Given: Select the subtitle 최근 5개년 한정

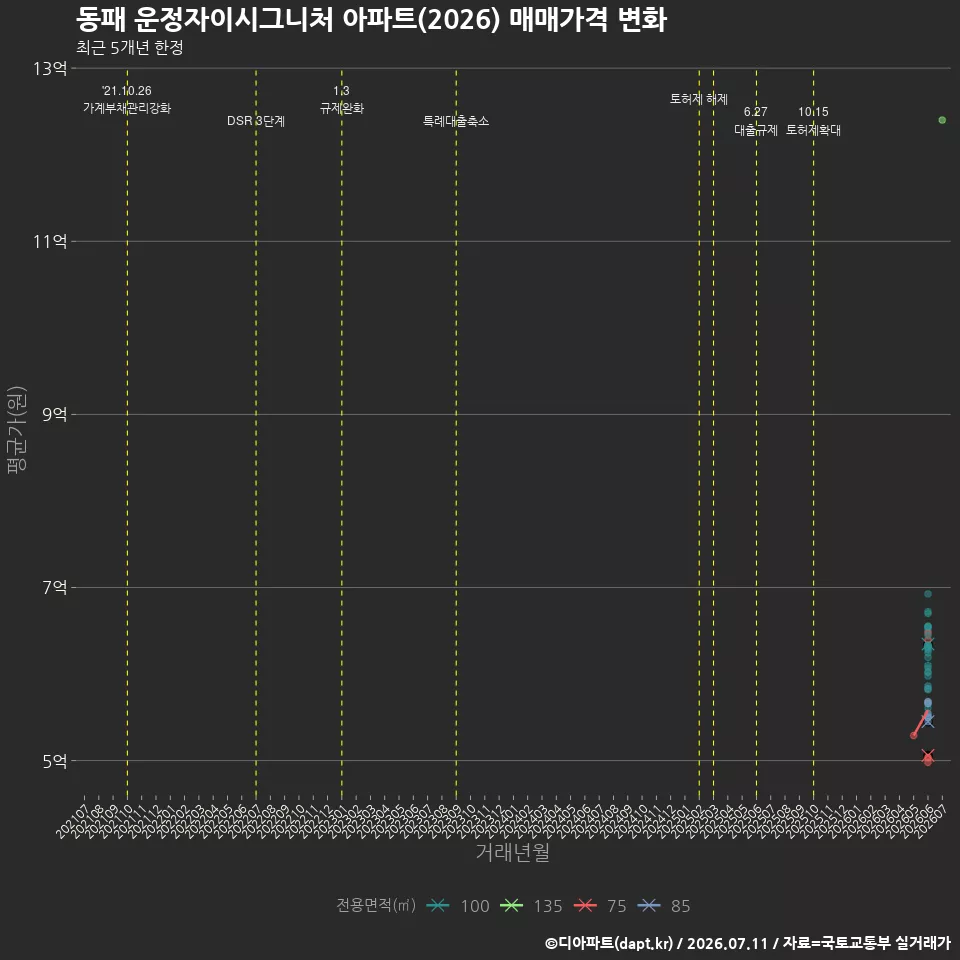Looking at the screenshot, I should [130, 48].
